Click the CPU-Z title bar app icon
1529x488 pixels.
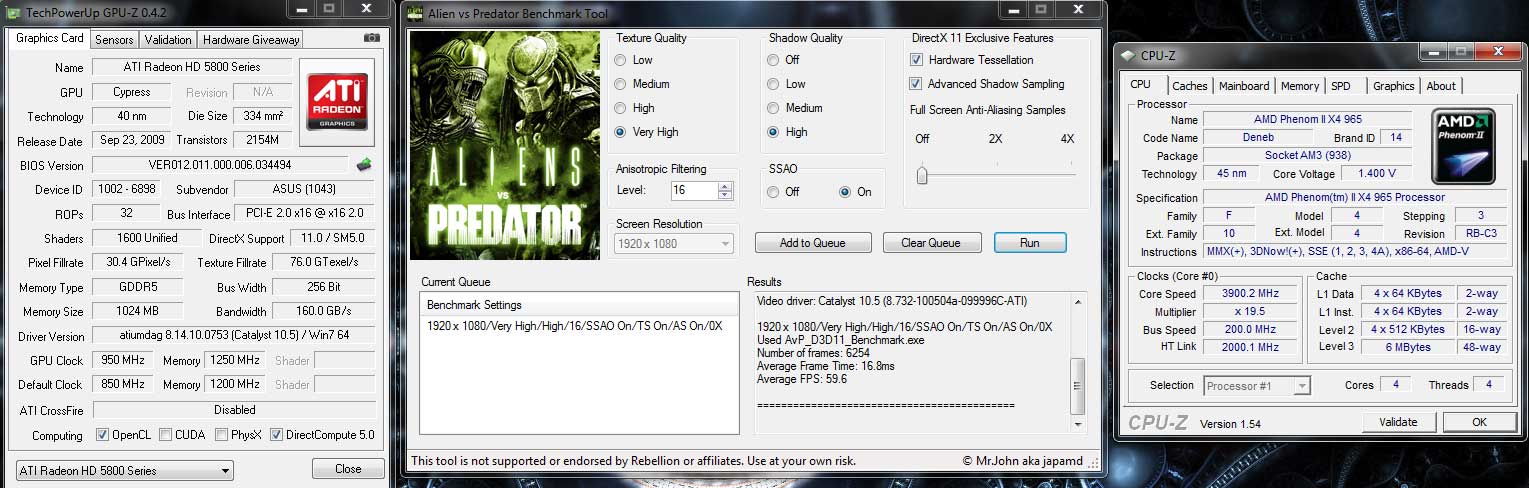coord(1128,56)
